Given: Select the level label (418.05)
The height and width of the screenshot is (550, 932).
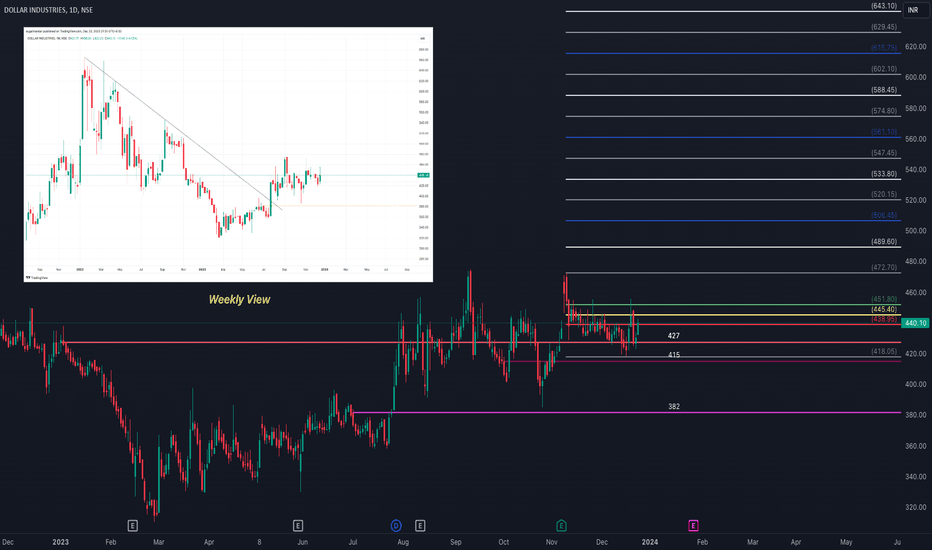Looking at the screenshot, I should [884, 351].
